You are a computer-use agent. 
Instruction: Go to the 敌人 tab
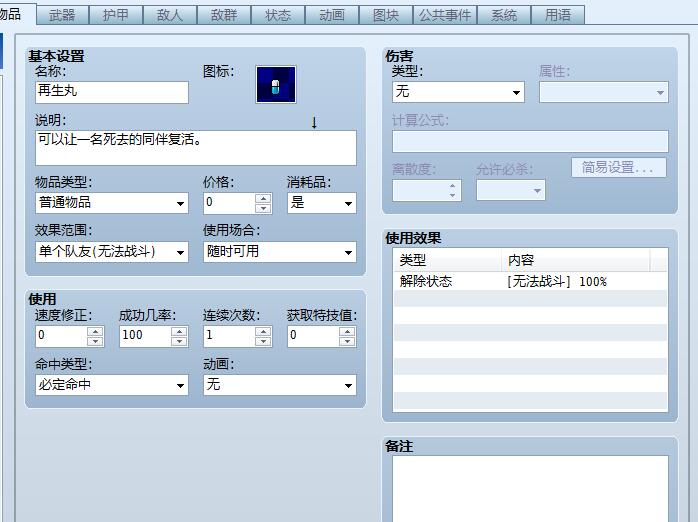(170, 16)
